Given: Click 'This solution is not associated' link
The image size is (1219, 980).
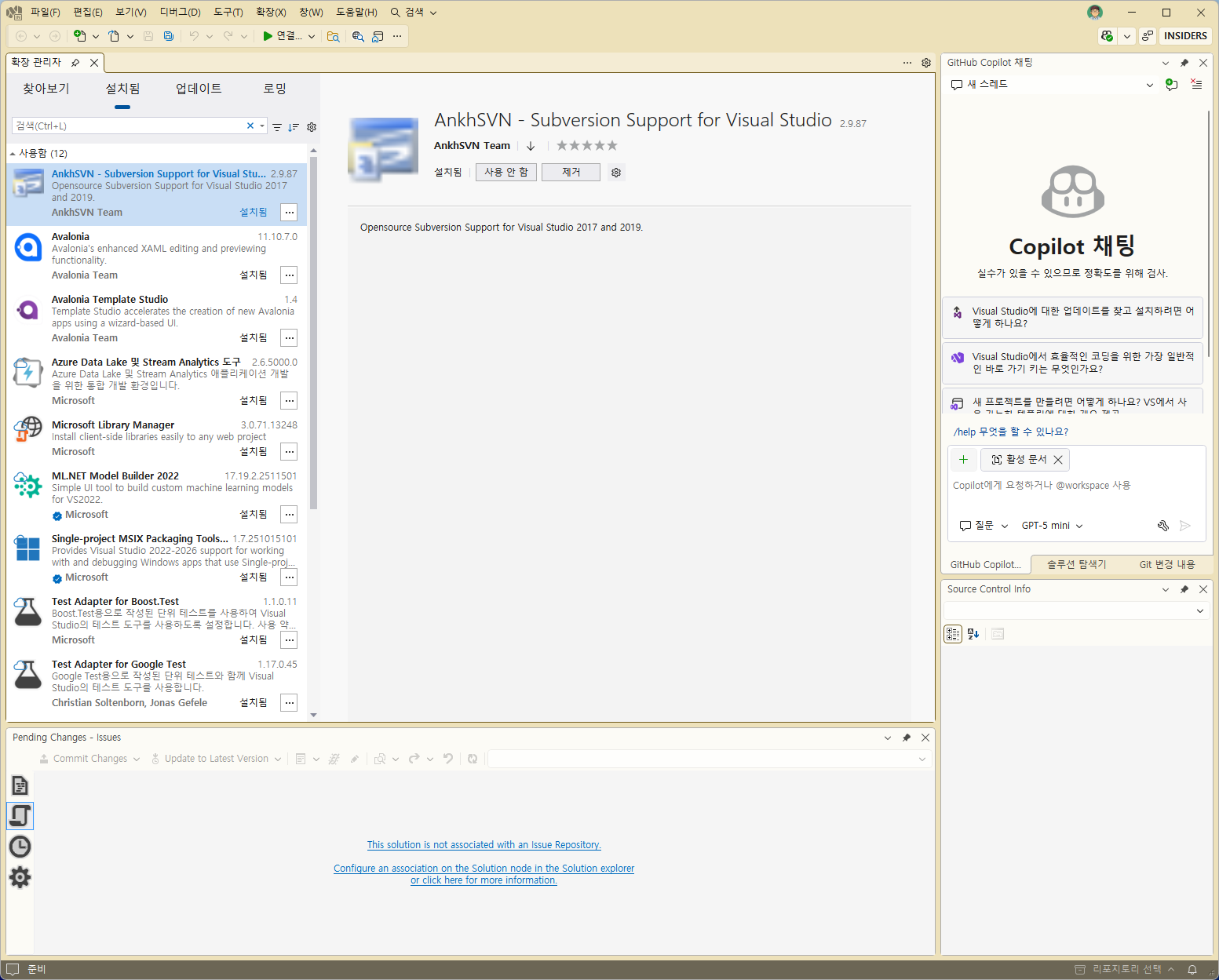Looking at the screenshot, I should (484, 845).
